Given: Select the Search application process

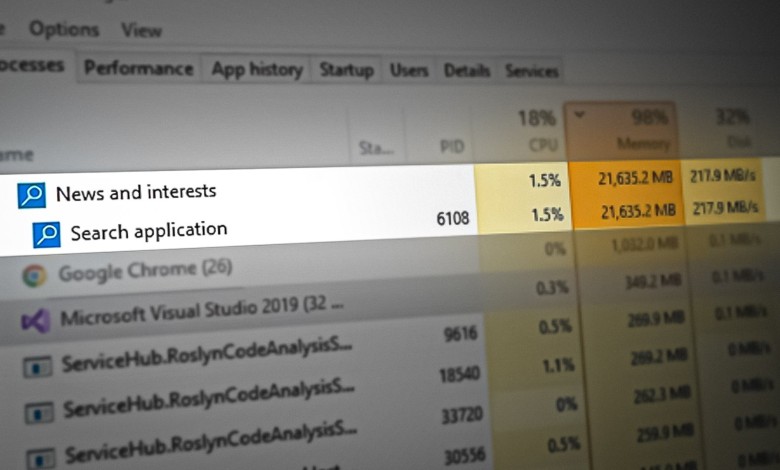Looking at the screenshot, I should pos(149,231).
